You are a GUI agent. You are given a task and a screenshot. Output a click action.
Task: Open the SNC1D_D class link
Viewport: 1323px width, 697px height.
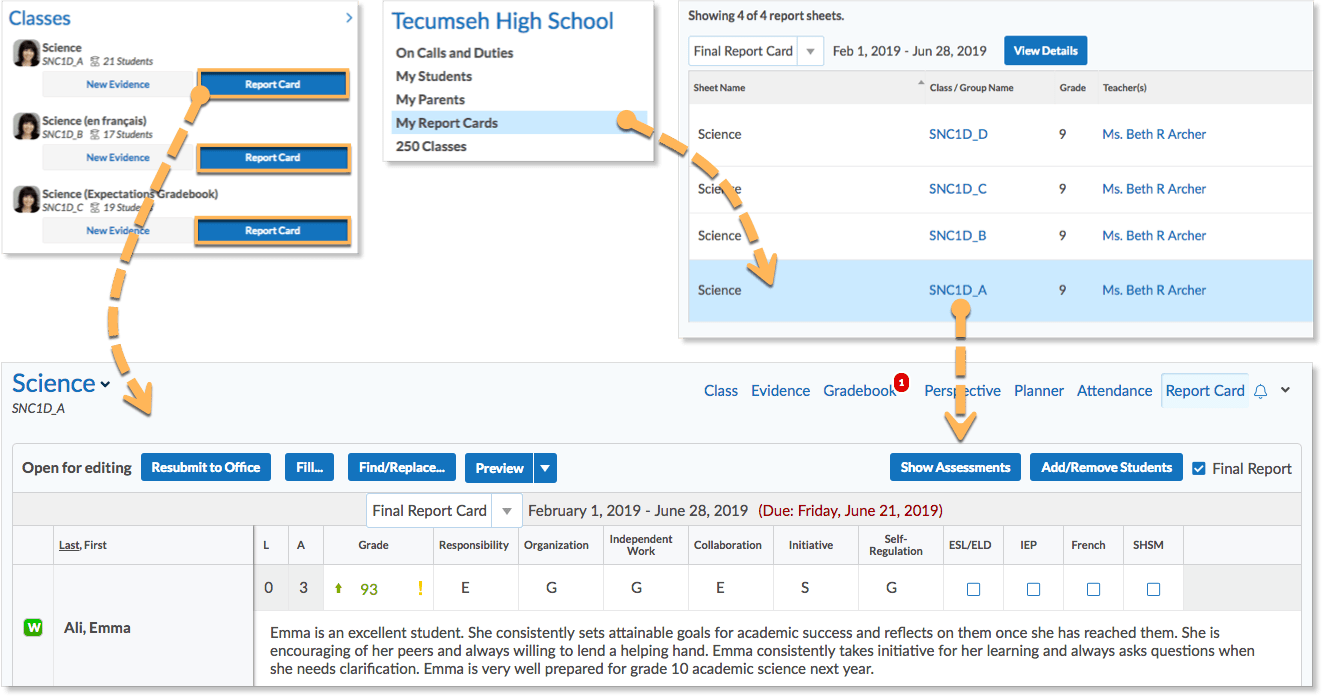(957, 134)
